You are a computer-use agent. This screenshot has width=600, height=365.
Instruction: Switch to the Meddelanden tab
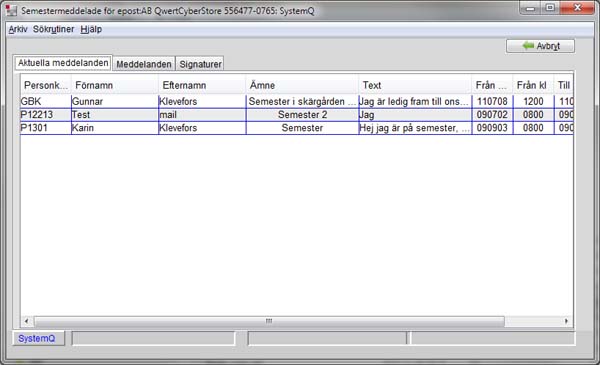[x=144, y=64]
